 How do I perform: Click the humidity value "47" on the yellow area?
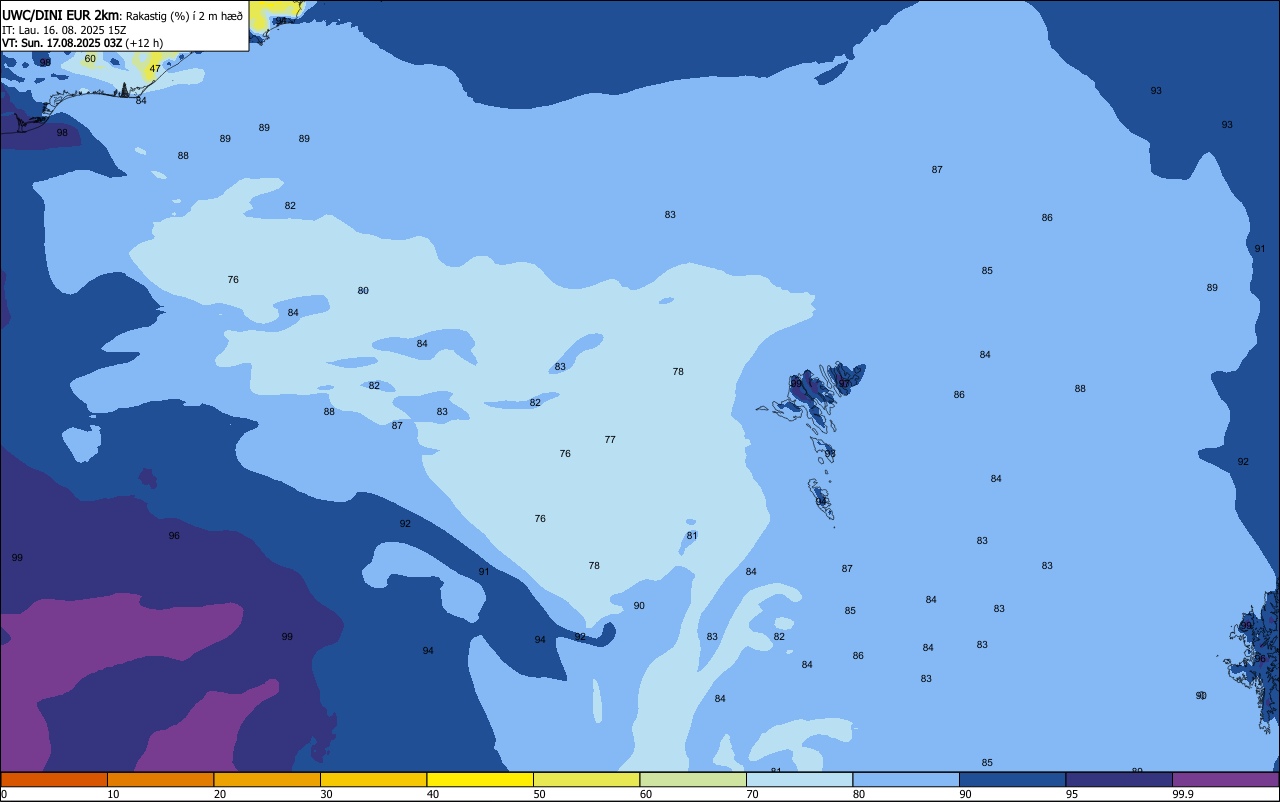click(x=155, y=69)
